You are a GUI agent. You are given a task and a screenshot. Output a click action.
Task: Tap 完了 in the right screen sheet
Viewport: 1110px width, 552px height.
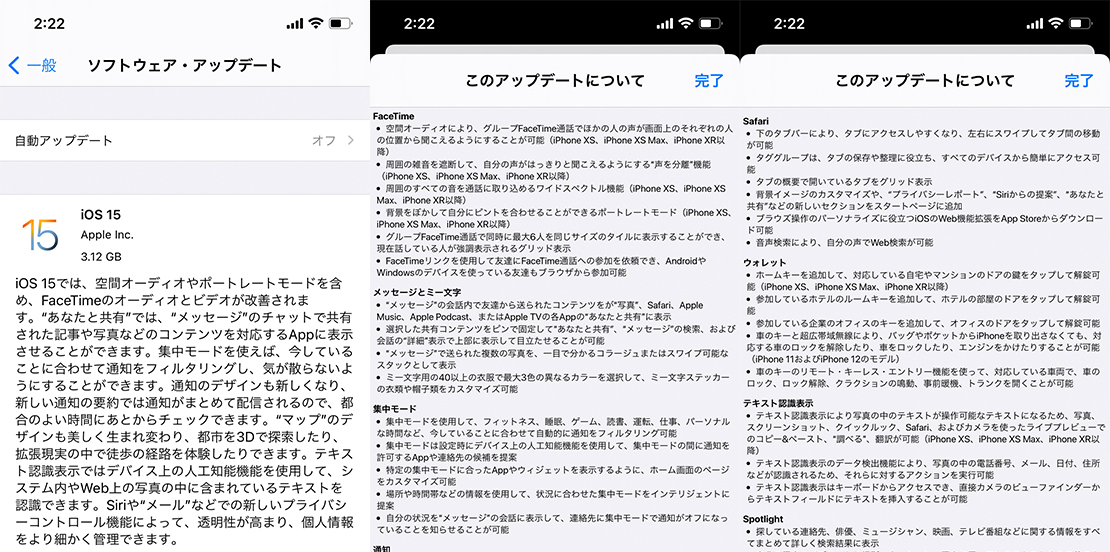1079,81
